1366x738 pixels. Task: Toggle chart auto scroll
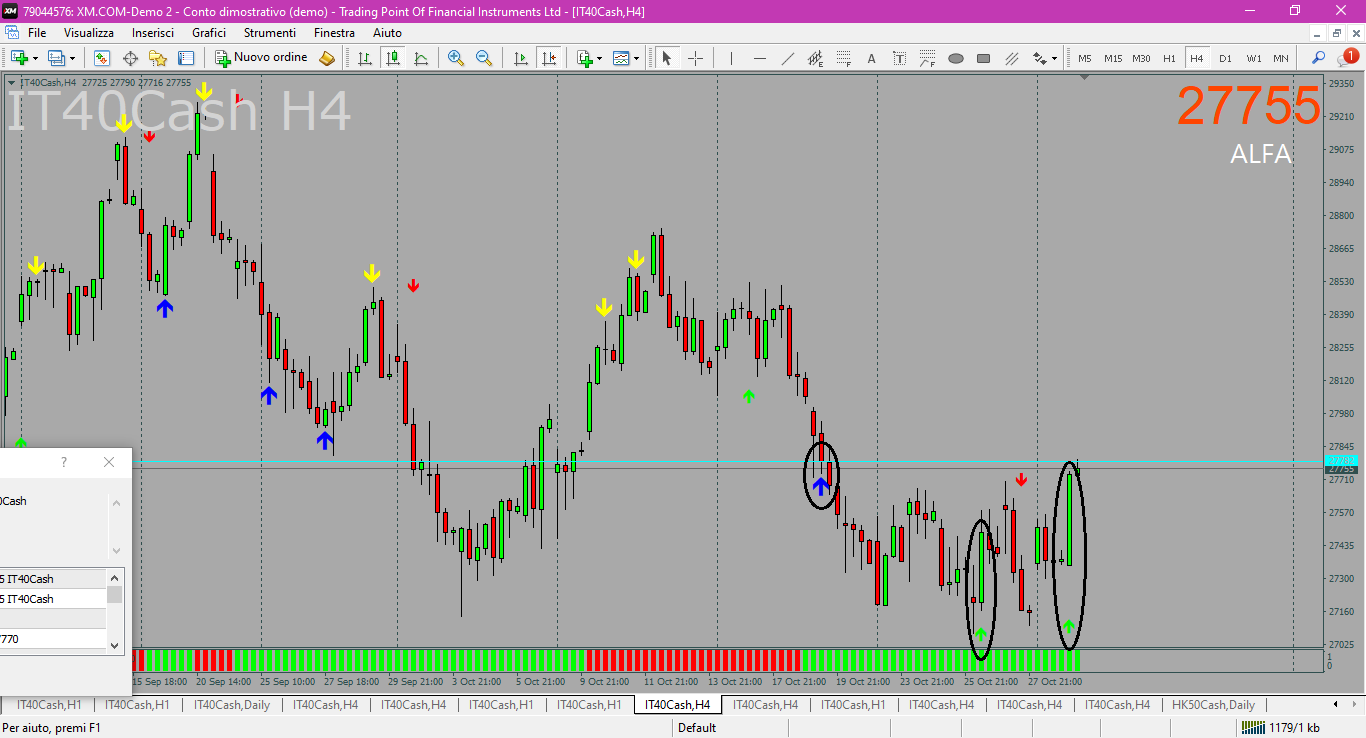(x=520, y=58)
